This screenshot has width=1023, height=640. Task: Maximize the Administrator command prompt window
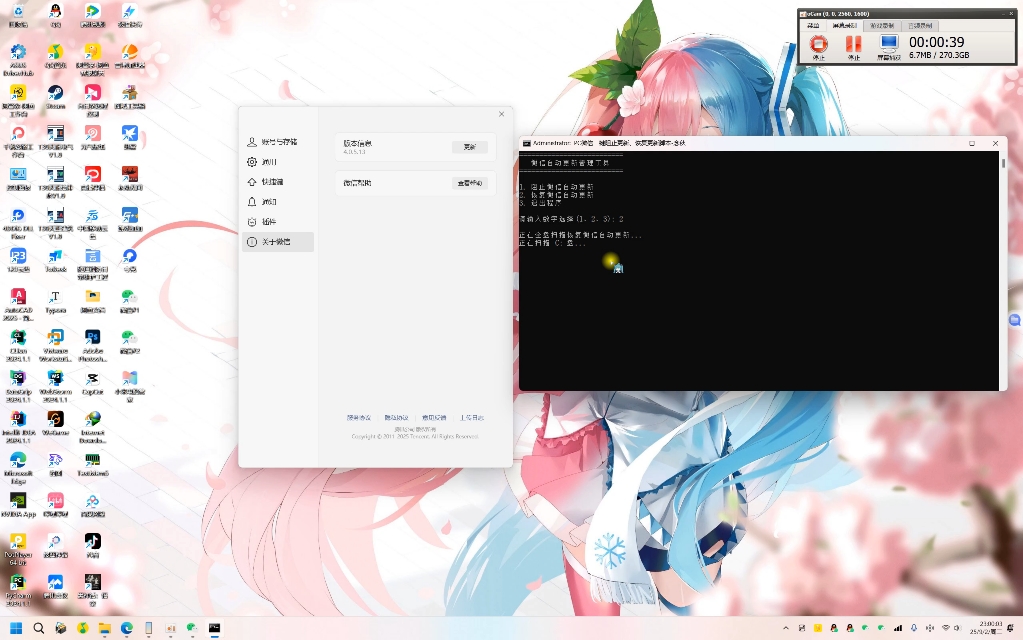(972, 144)
